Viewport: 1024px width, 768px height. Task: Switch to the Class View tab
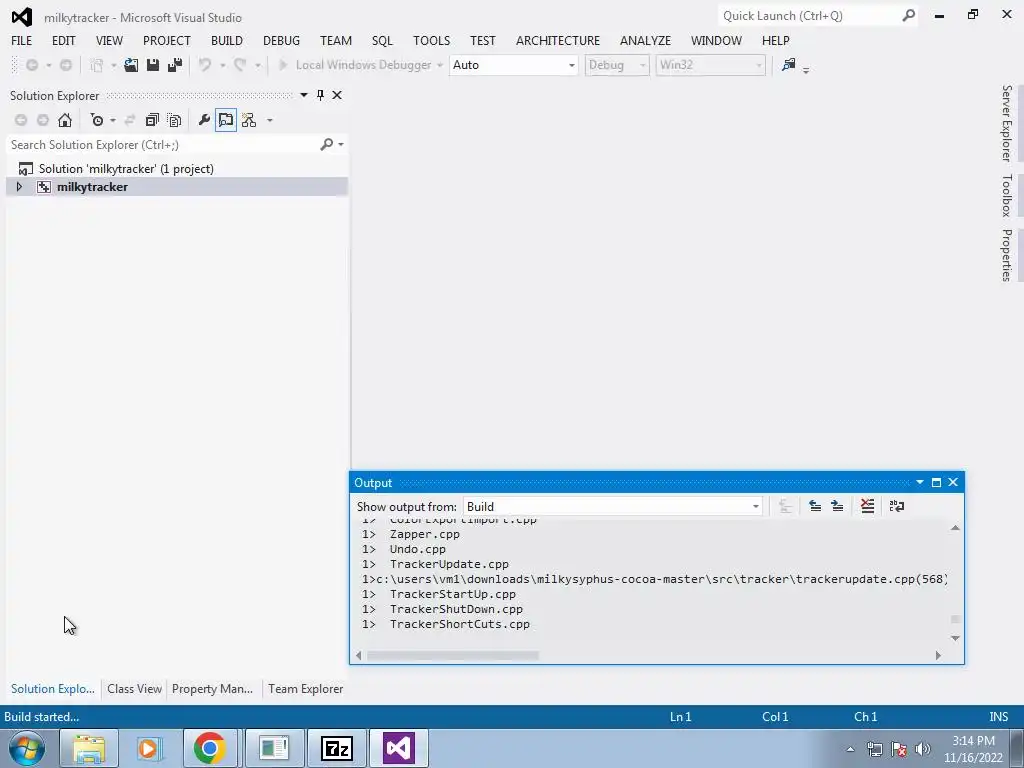(135, 688)
